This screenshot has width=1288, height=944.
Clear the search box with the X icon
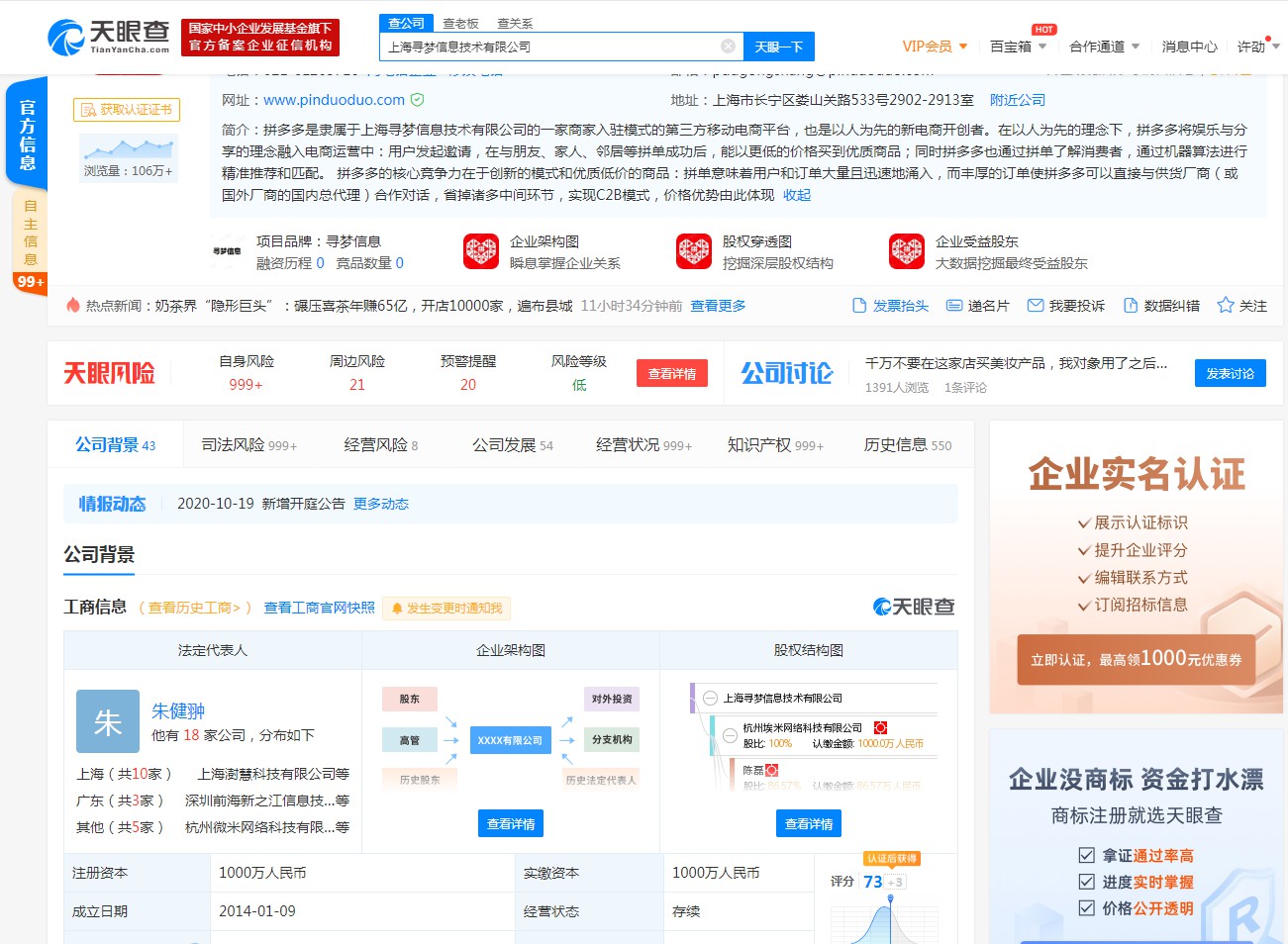(728, 47)
